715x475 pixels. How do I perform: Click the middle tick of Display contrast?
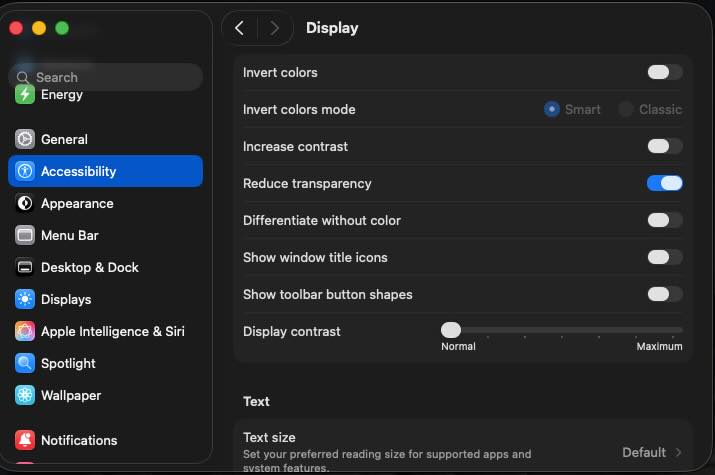pos(562,337)
